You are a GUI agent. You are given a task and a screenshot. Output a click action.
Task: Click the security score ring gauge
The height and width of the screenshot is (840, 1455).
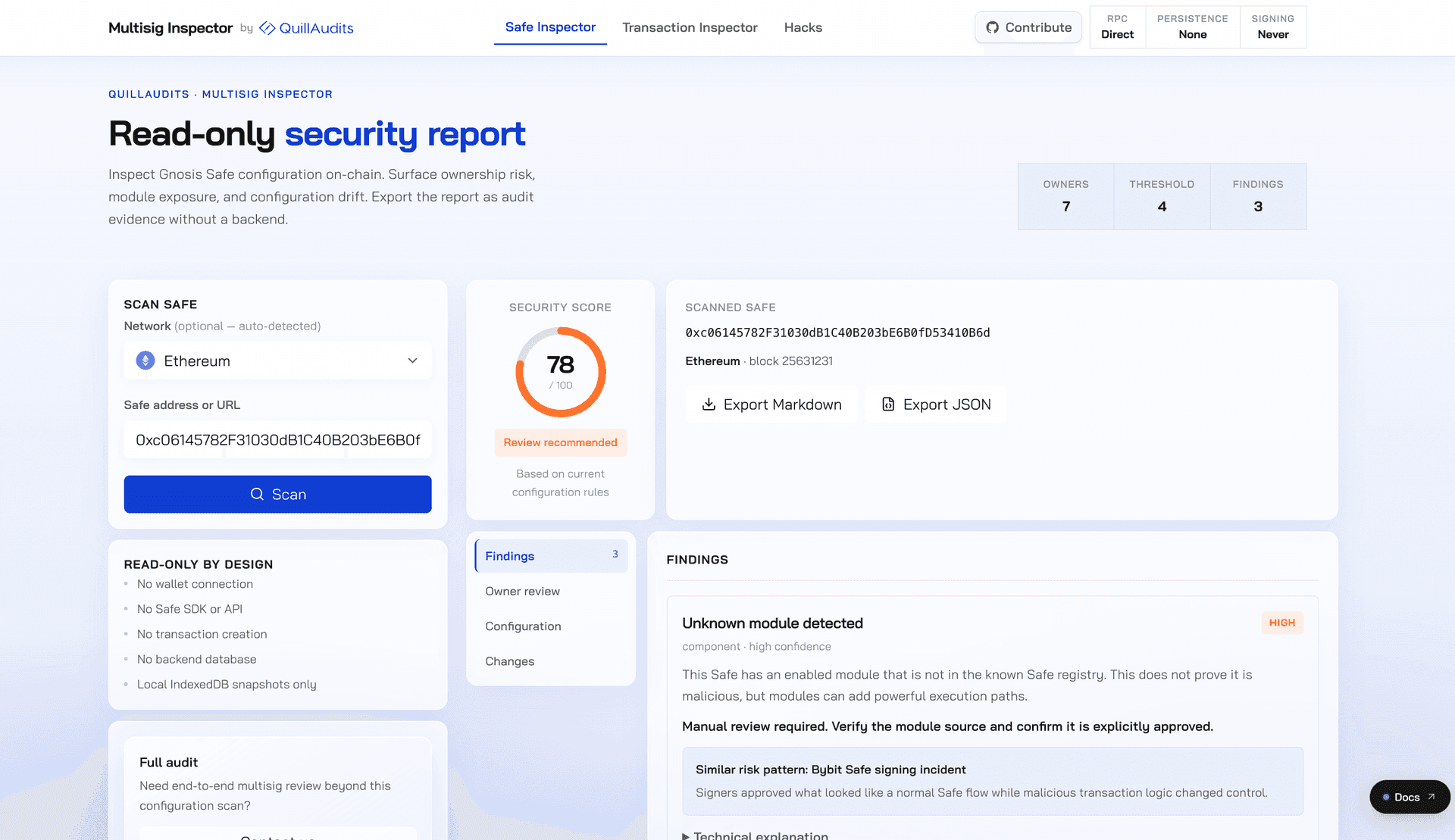tap(561, 372)
